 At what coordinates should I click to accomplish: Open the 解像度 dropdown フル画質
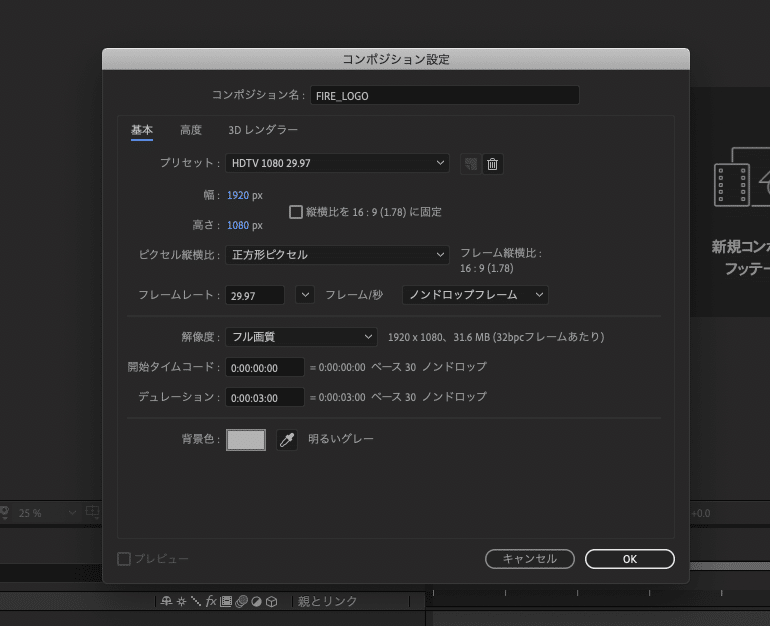pos(301,337)
